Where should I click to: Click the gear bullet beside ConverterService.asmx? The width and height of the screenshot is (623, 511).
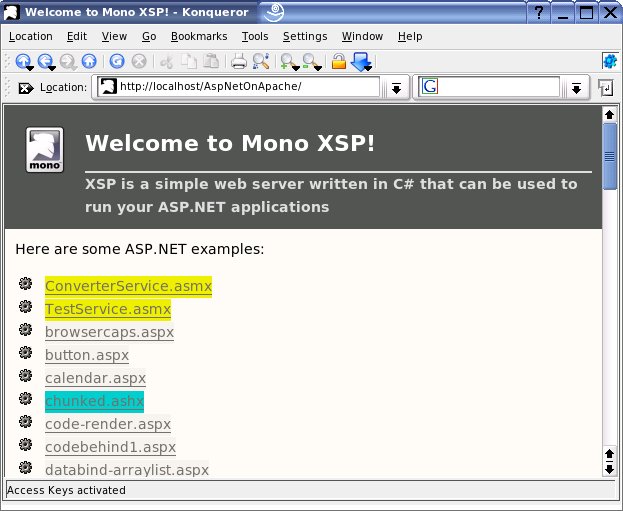point(25,284)
